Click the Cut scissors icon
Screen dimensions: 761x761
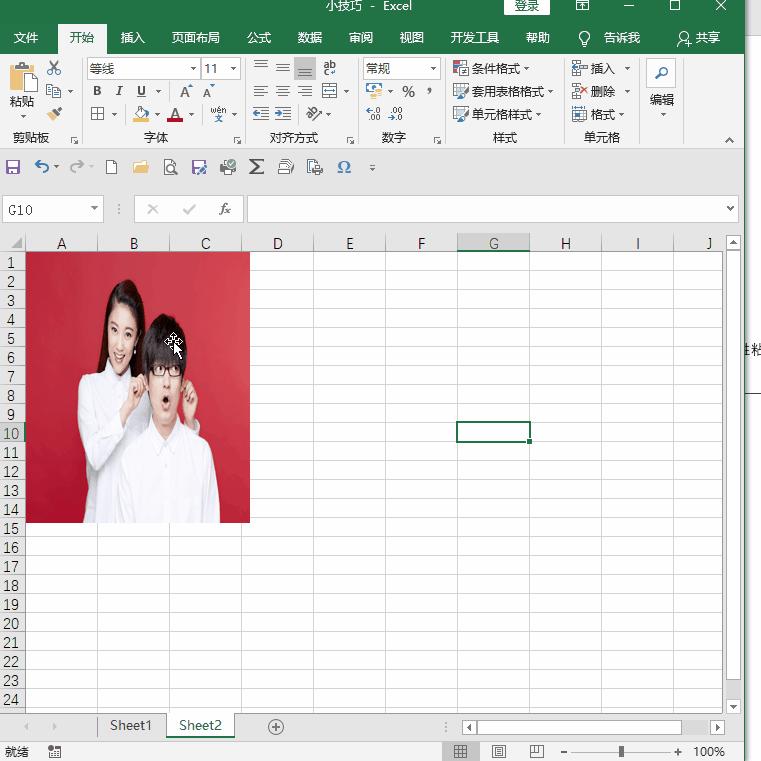tap(54, 68)
